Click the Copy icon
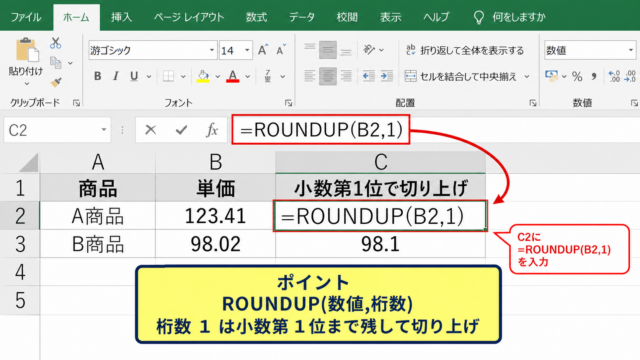 coord(56,62)
